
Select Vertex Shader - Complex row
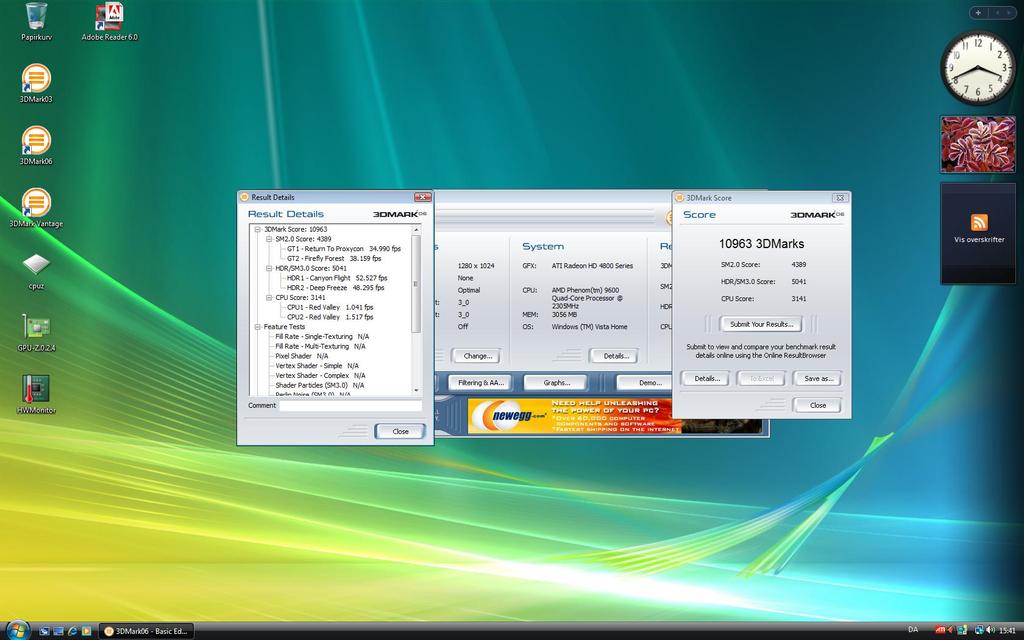coord(320,376)
